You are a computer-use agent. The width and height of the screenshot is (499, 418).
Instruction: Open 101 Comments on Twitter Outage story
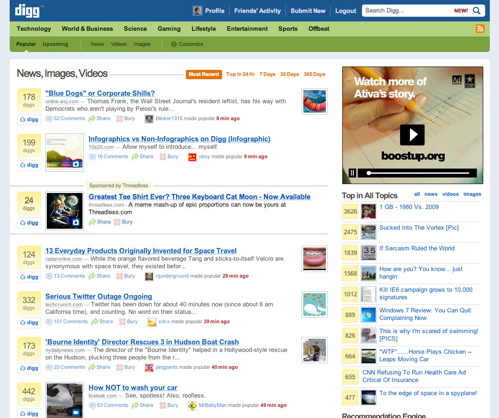pos(67,322)
